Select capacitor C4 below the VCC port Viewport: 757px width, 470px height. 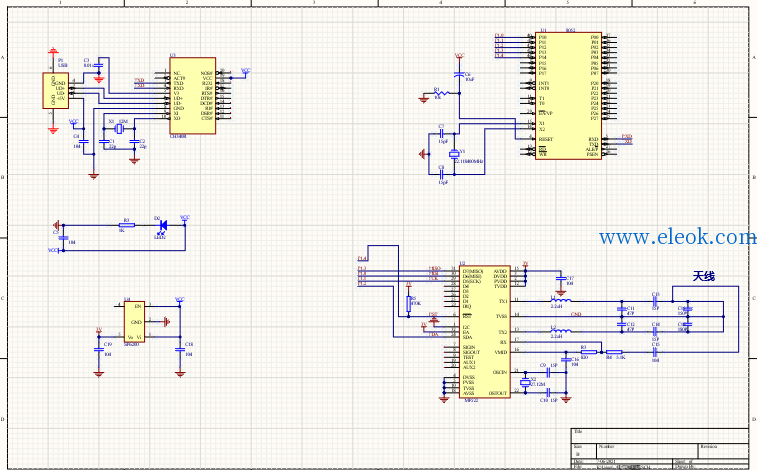pos(84,141)
